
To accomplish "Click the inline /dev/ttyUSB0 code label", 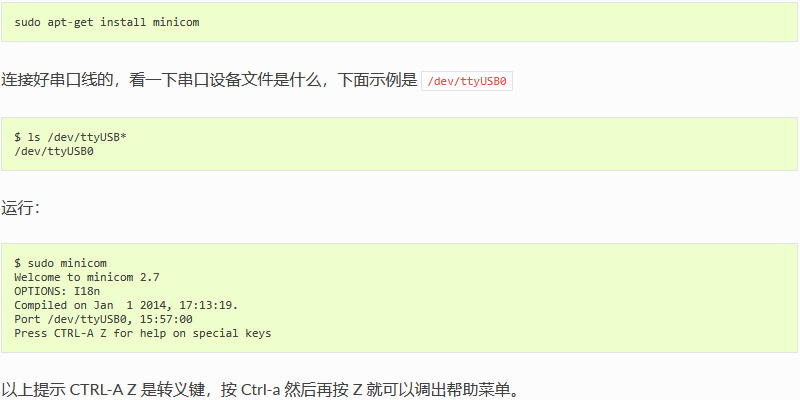I will coord(467,81).
